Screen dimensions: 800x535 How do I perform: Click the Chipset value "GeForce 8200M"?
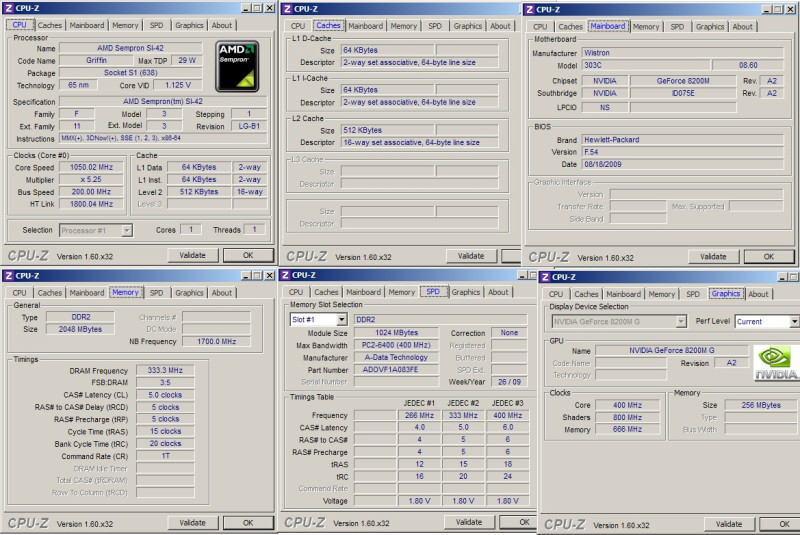pyautogui.click(x=683, y=81)
